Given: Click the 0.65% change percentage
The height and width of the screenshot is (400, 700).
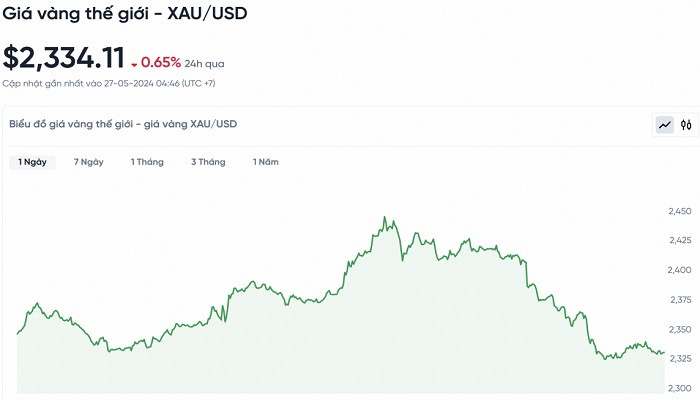Looking at the screenshot, I should (x=161, y=62).
